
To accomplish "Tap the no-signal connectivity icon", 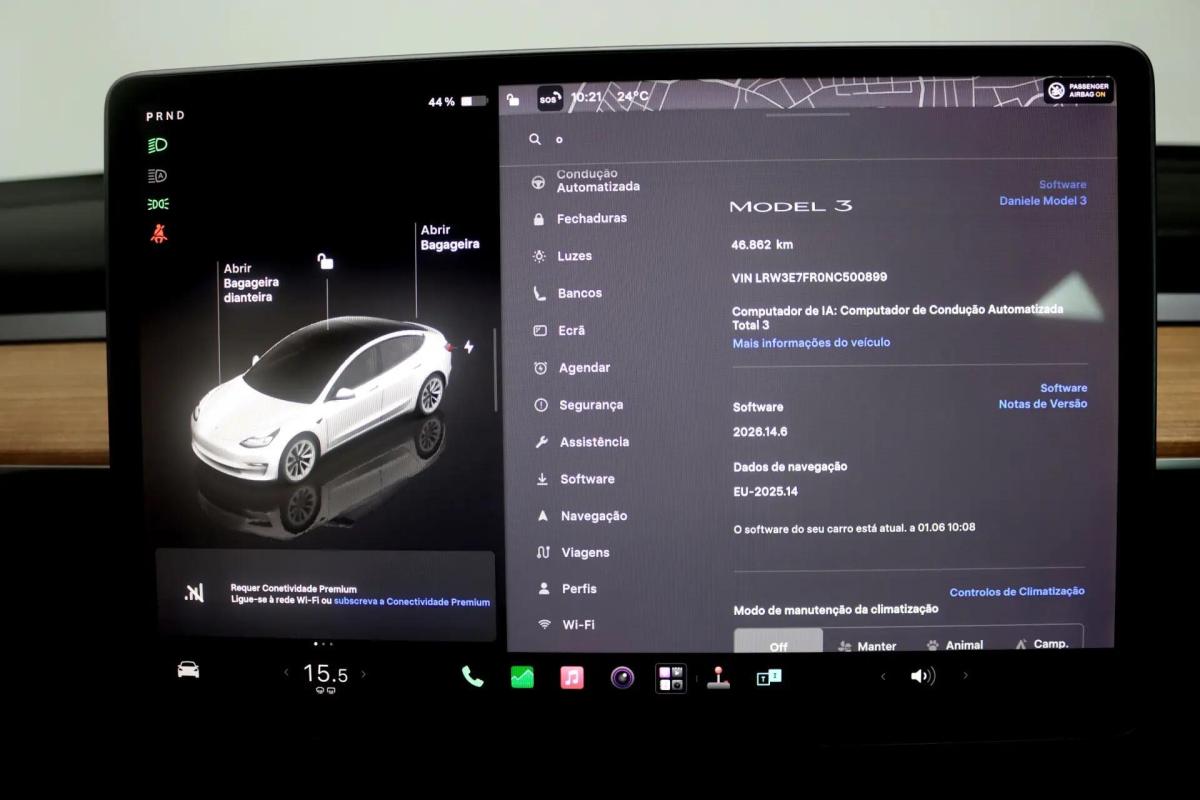I will click(x=194, y=593).
